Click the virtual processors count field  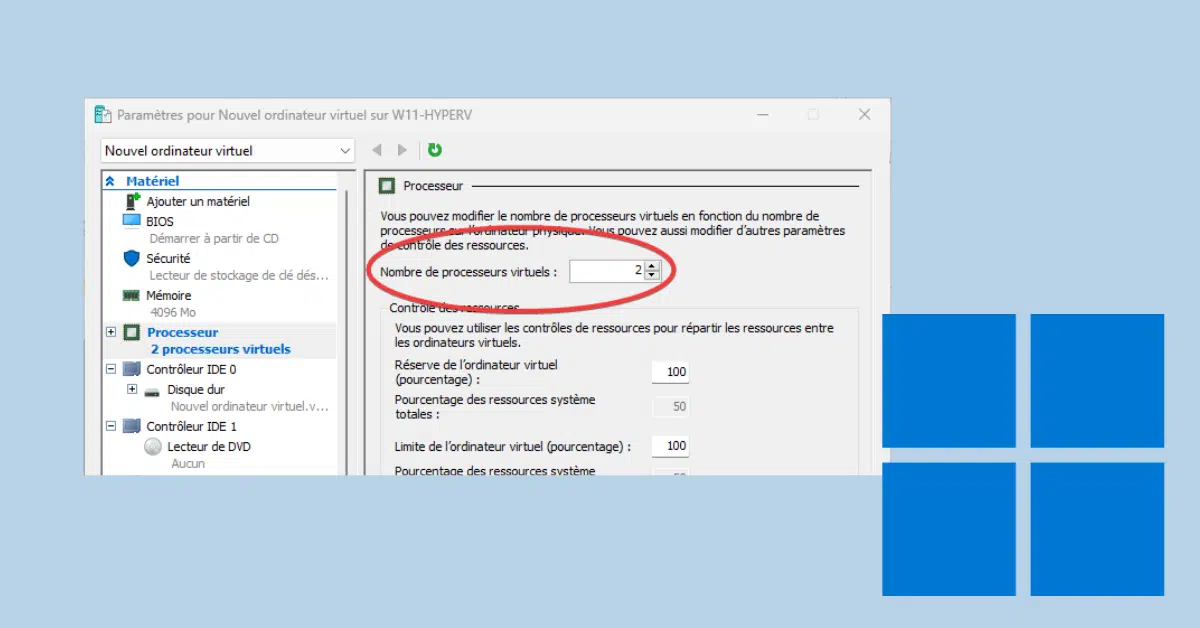[x=607, y=271]
